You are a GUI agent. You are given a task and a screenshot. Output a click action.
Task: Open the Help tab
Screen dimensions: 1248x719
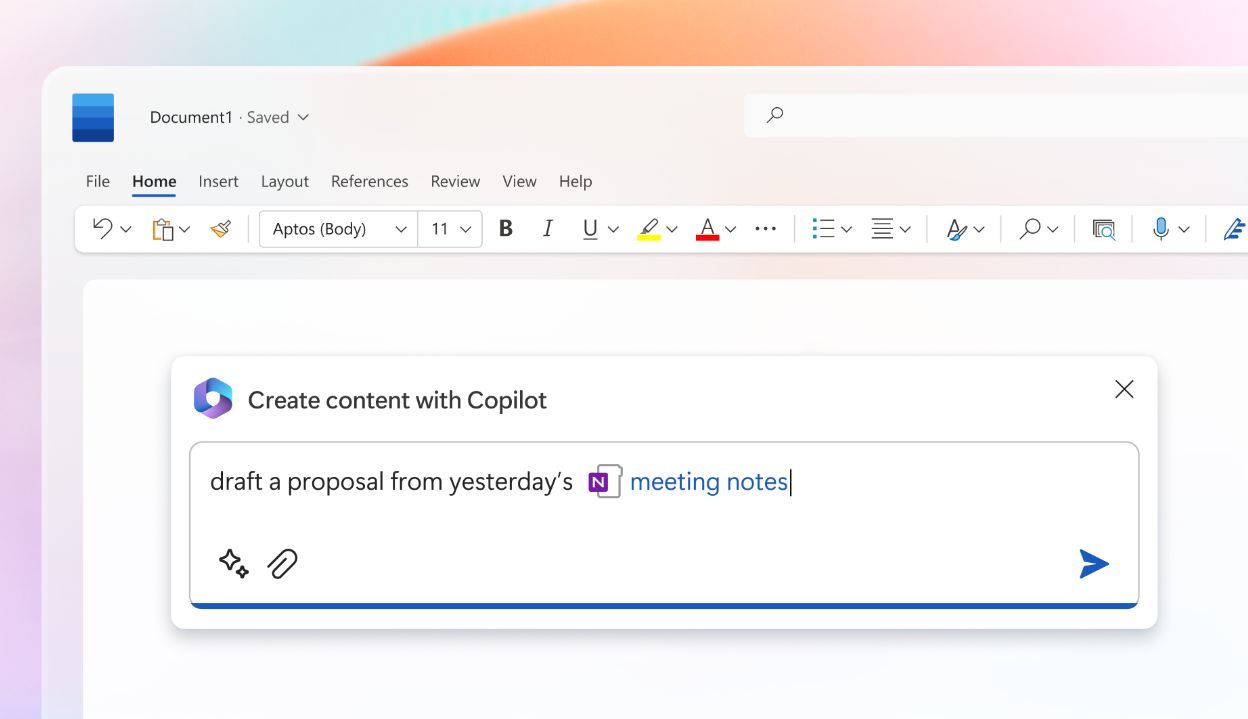(x=575, y=181)
